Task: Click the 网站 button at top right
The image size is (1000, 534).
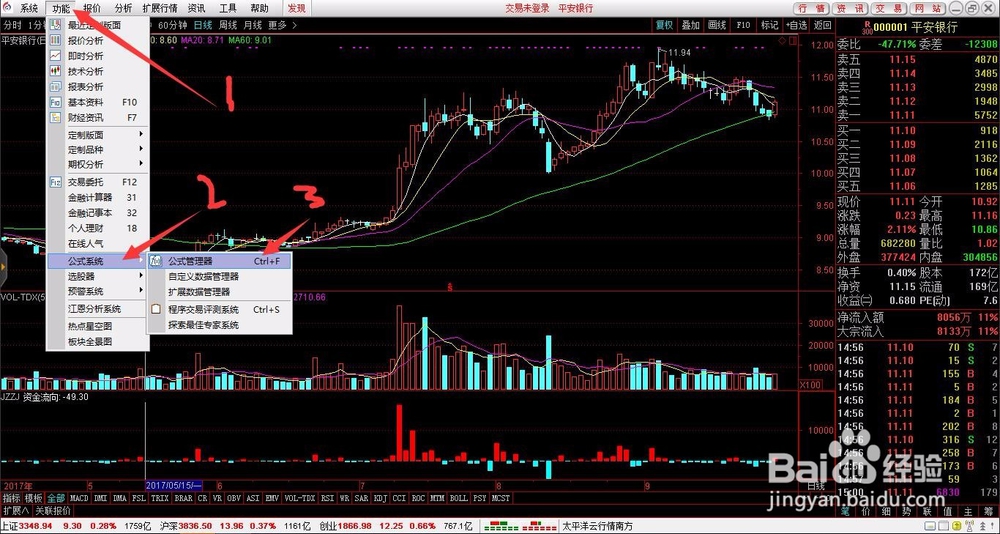Action: (927, 8)
